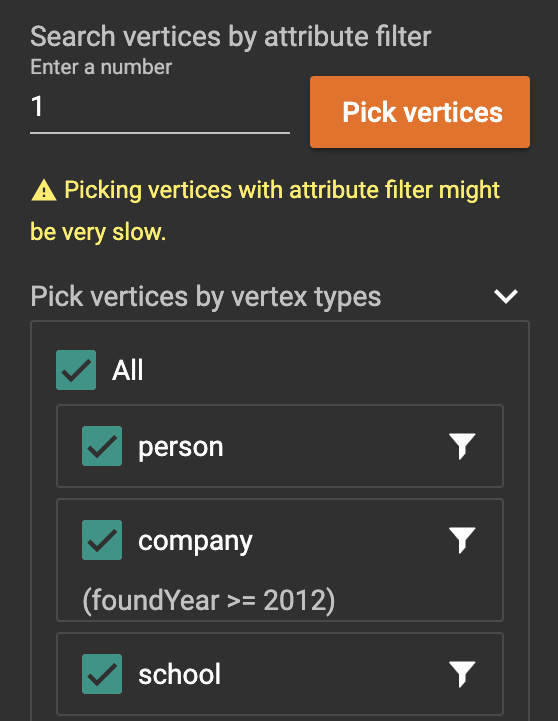The image size is (558, 721).
Task: Open the attribute filter for person
Action: pos(462,446)
